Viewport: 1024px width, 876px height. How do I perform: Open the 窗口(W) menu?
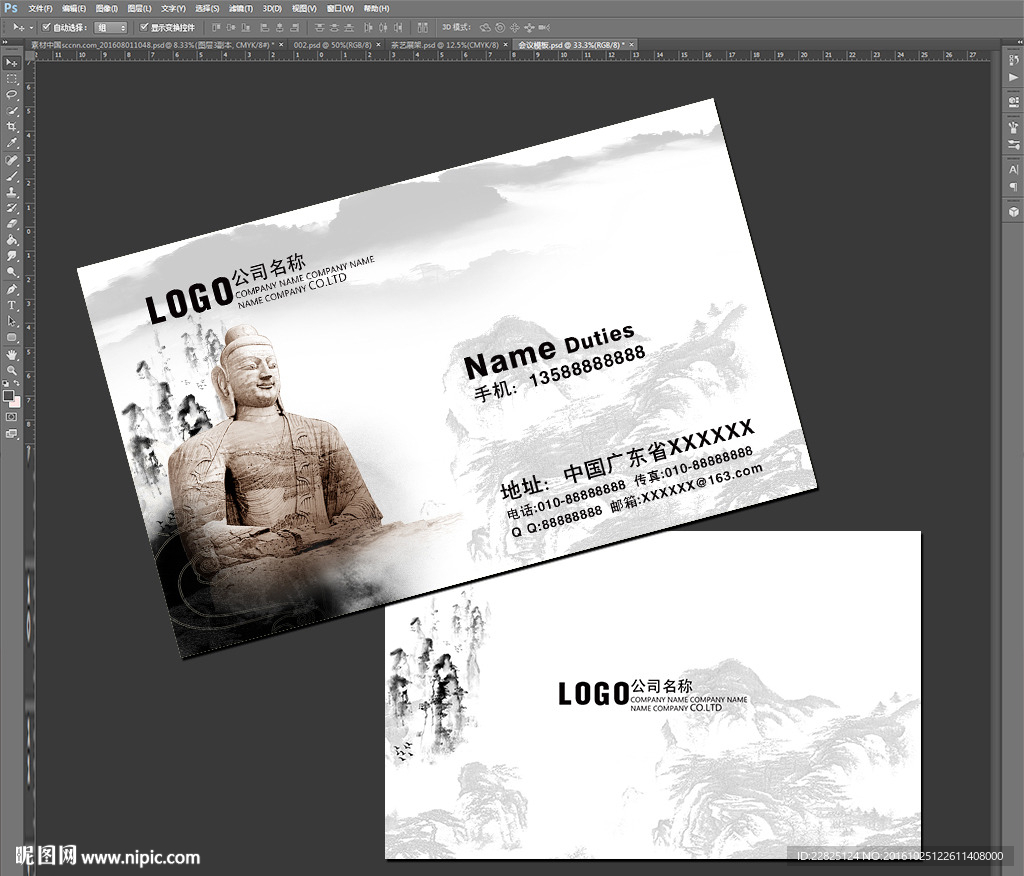[x=340, y=8]
